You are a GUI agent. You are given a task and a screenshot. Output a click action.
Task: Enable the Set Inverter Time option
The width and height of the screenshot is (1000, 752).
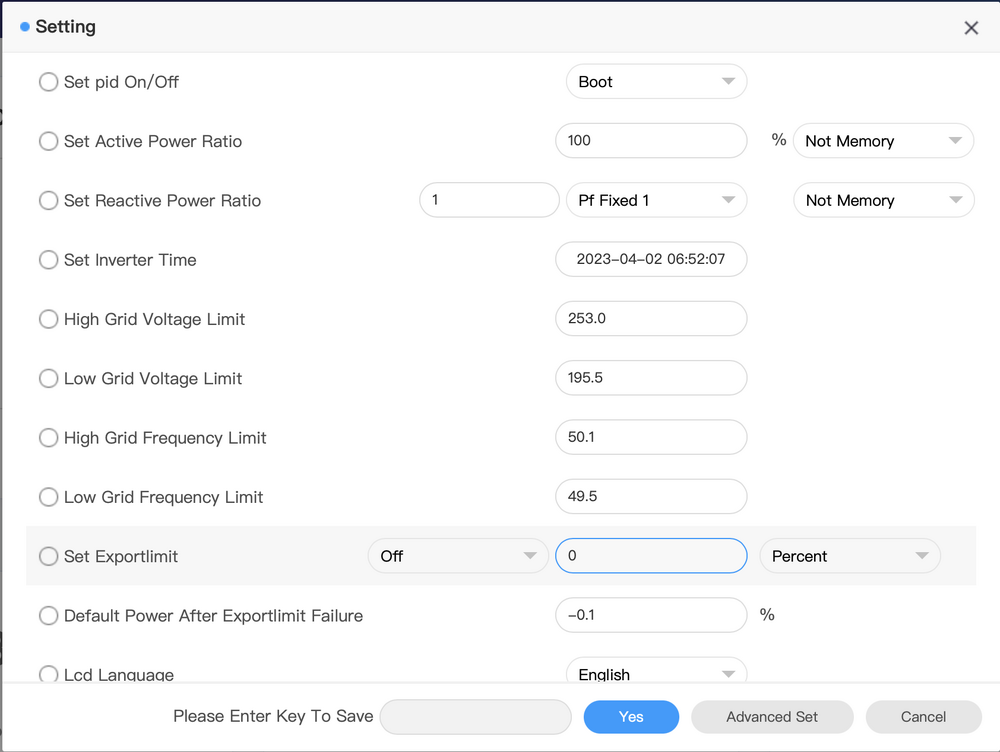click(48, 260)
